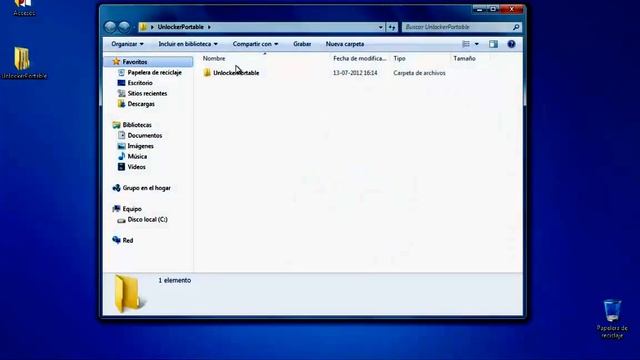Go back with the Explorer back arrow
This screenshot has height=360, width=640.
click(110, 27)
